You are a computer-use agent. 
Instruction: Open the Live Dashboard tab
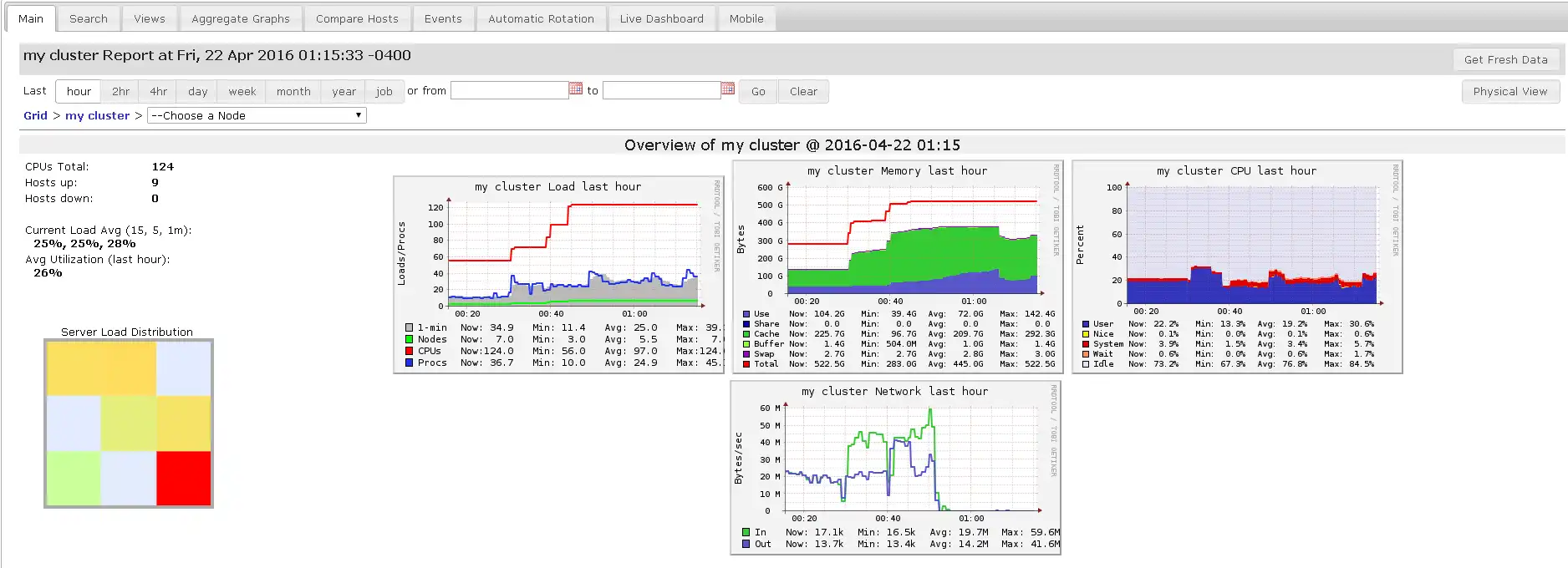tap(662, 18)
